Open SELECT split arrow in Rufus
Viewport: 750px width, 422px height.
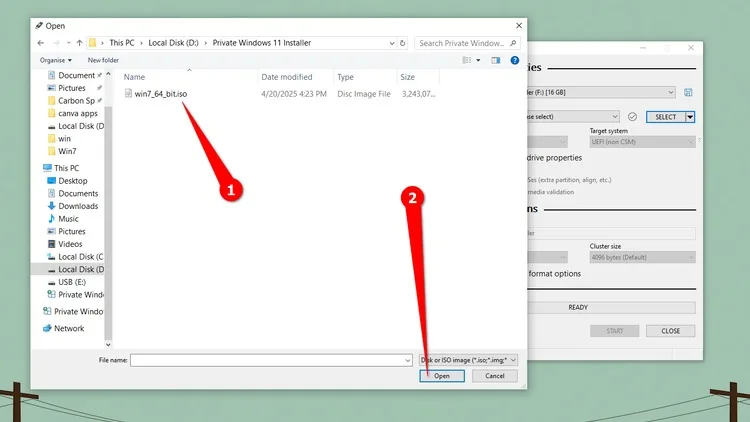(x=690, y=117)
